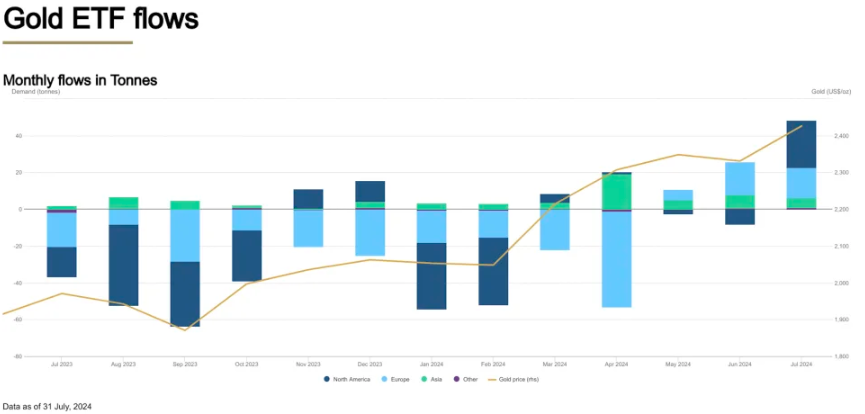The height and width of the screenshot is (414, 865).
Task: Click the Other legend marker
Action: (456, 379)
